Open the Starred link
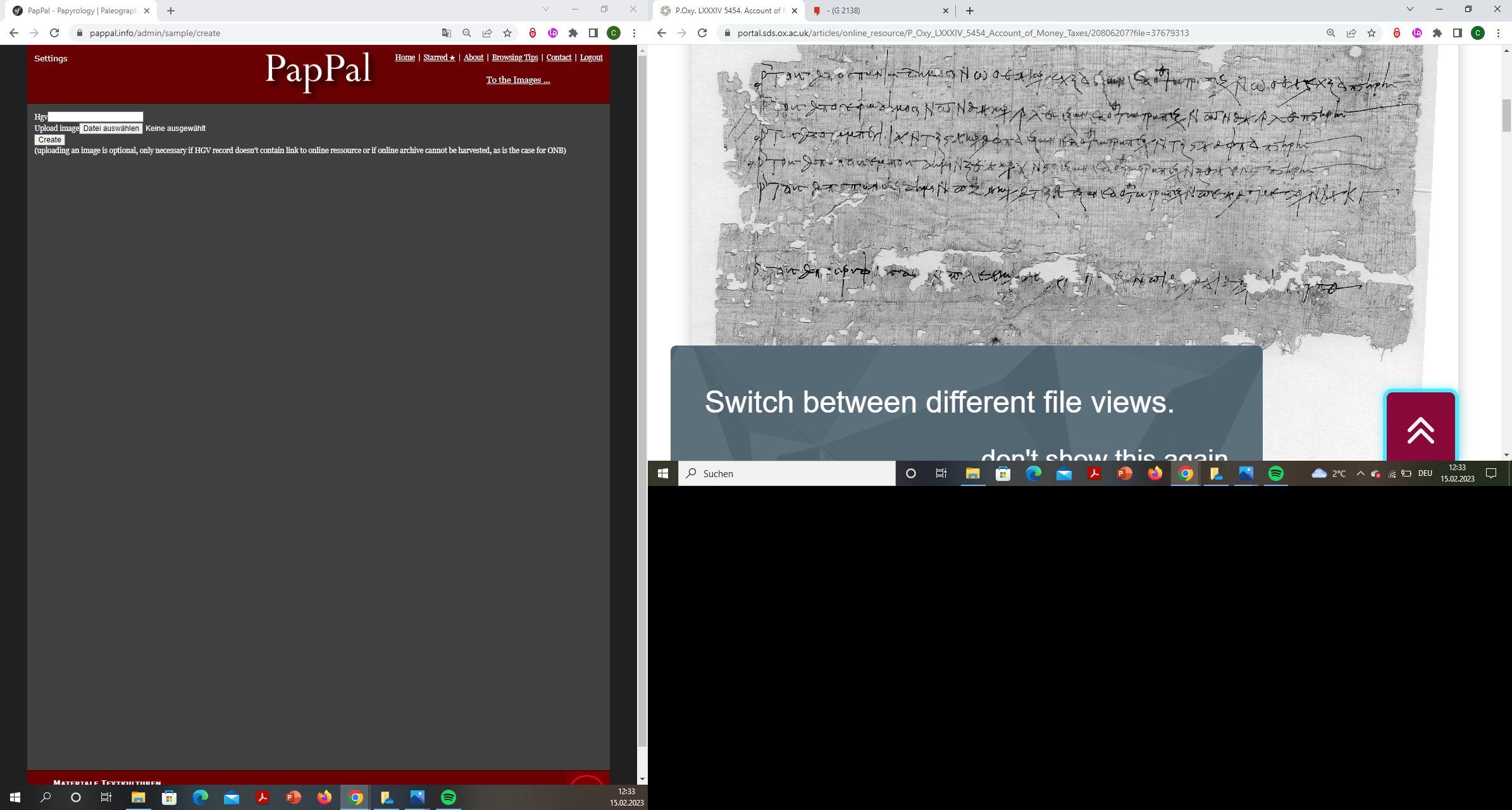Viewport: 1512px width, 810px height. (439, 58)
